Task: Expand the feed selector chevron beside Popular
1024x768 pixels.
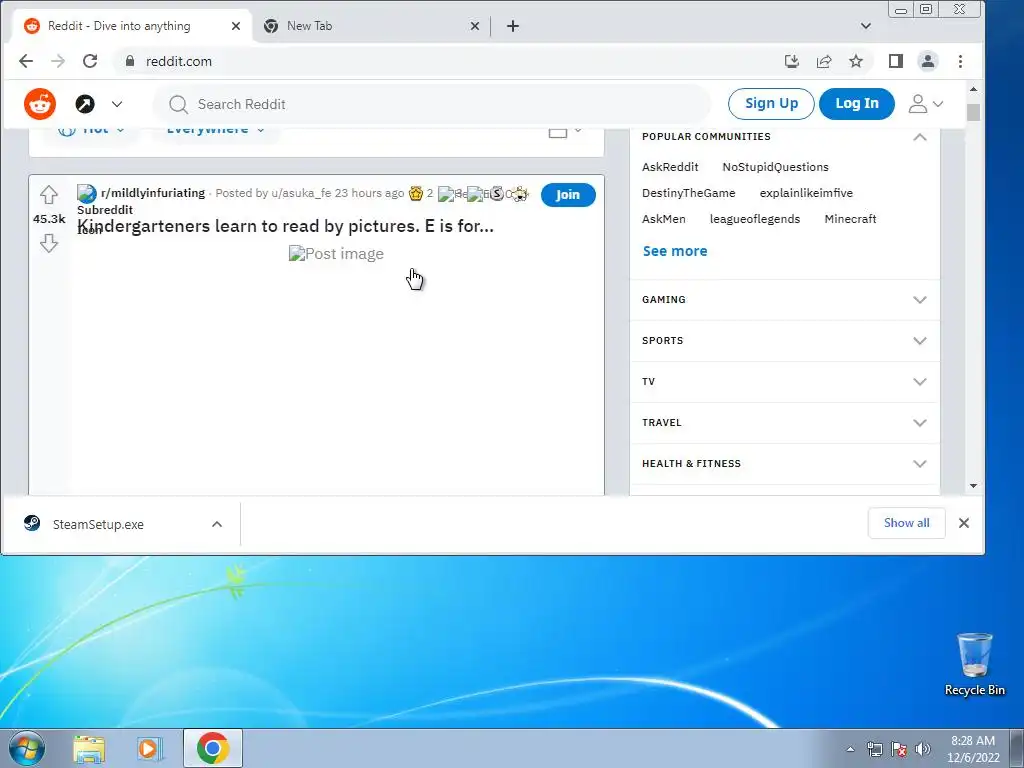Action: [117, 104]
